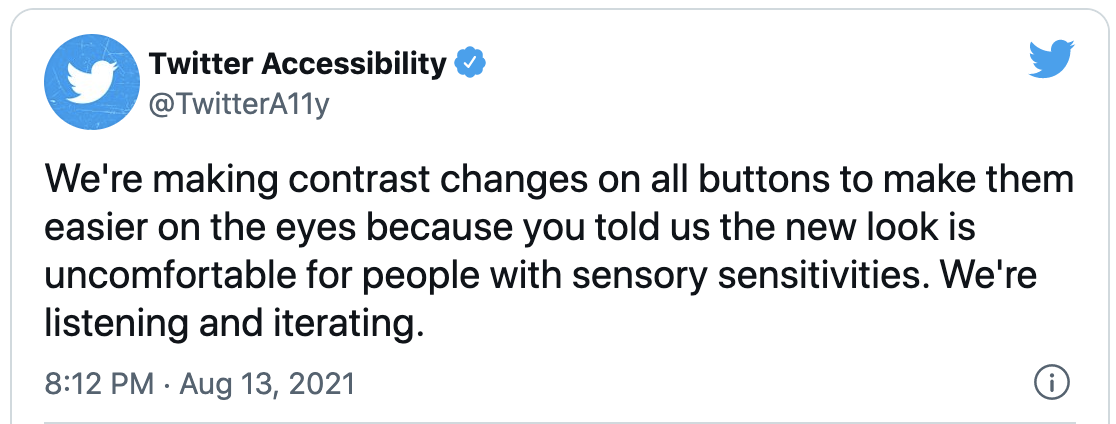
Task: Visit the Twitter Accessibility display name
Action: pyautogui.click(x=298, y=65)
